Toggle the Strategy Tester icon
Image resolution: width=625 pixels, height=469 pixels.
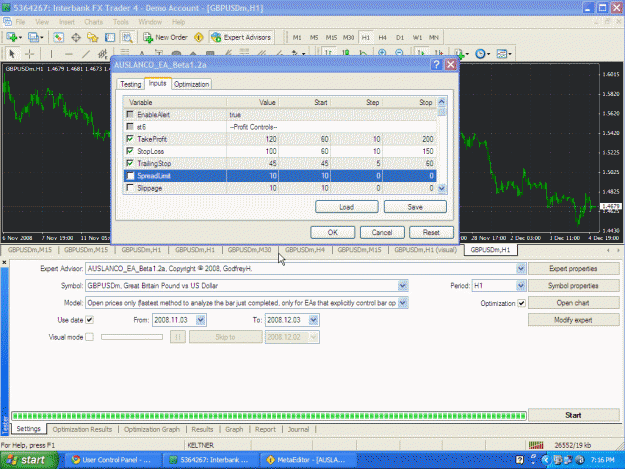127,37
